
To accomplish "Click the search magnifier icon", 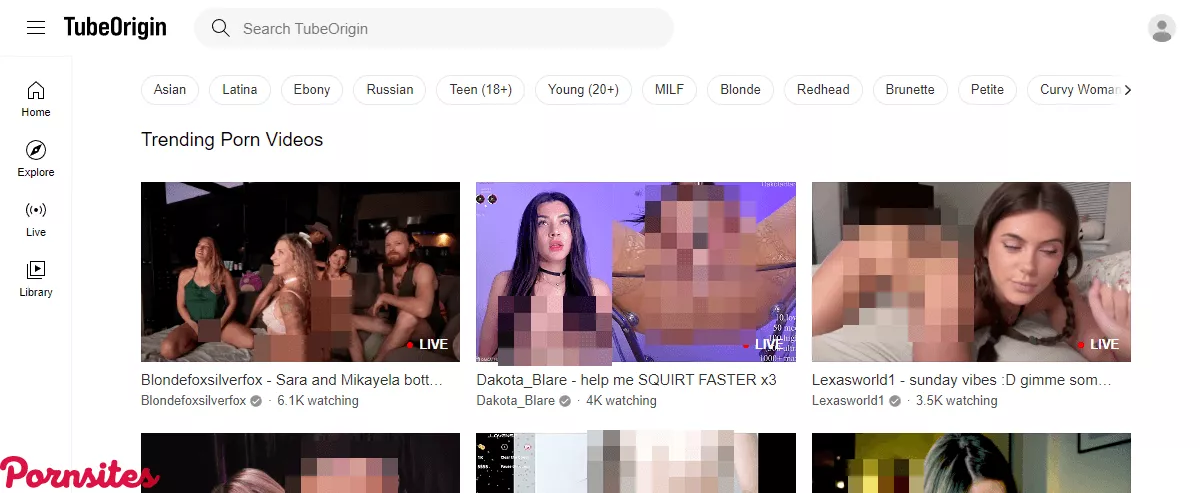I will (x=220, y=28).
